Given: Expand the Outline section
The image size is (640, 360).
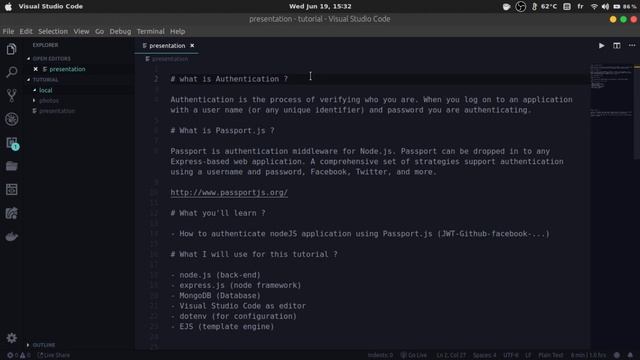Looking at the screenshot, I should point(41,345).
